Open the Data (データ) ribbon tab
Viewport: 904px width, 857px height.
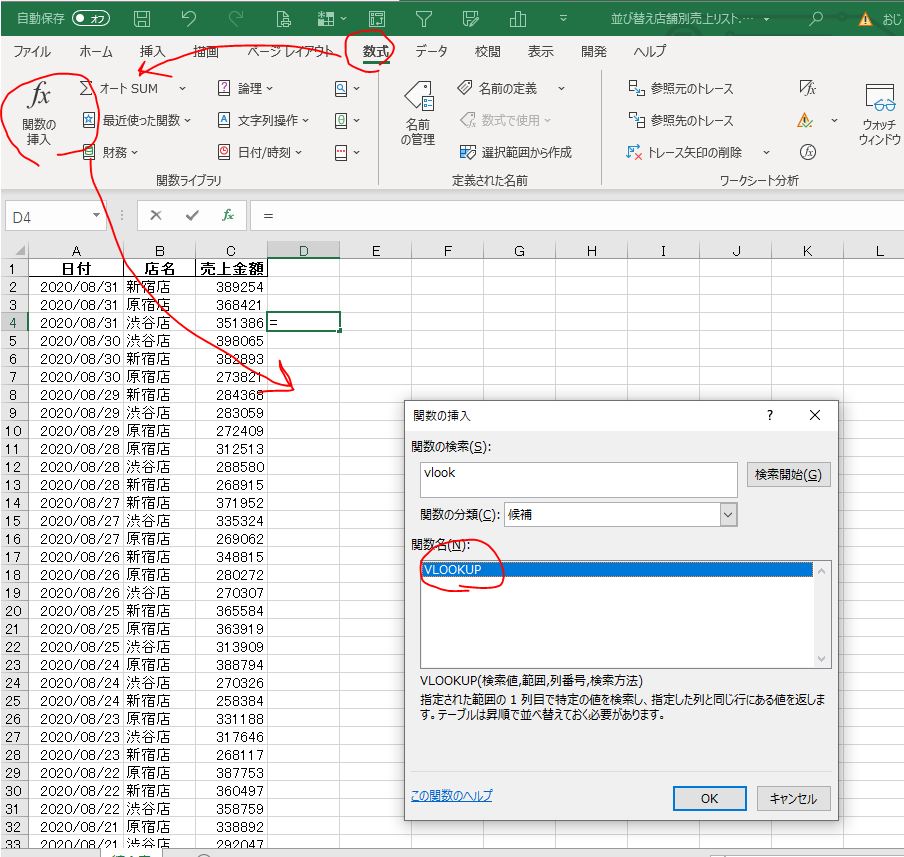(431, 51)
